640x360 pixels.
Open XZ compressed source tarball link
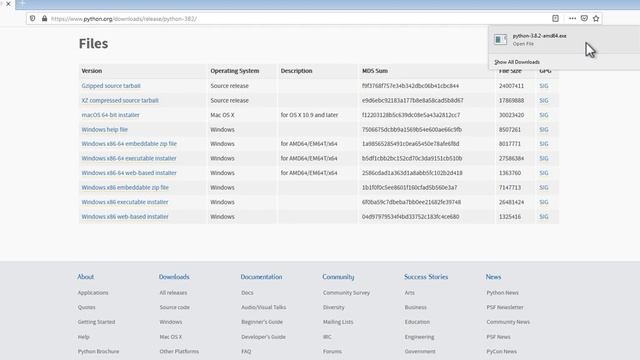click(120, 100)
